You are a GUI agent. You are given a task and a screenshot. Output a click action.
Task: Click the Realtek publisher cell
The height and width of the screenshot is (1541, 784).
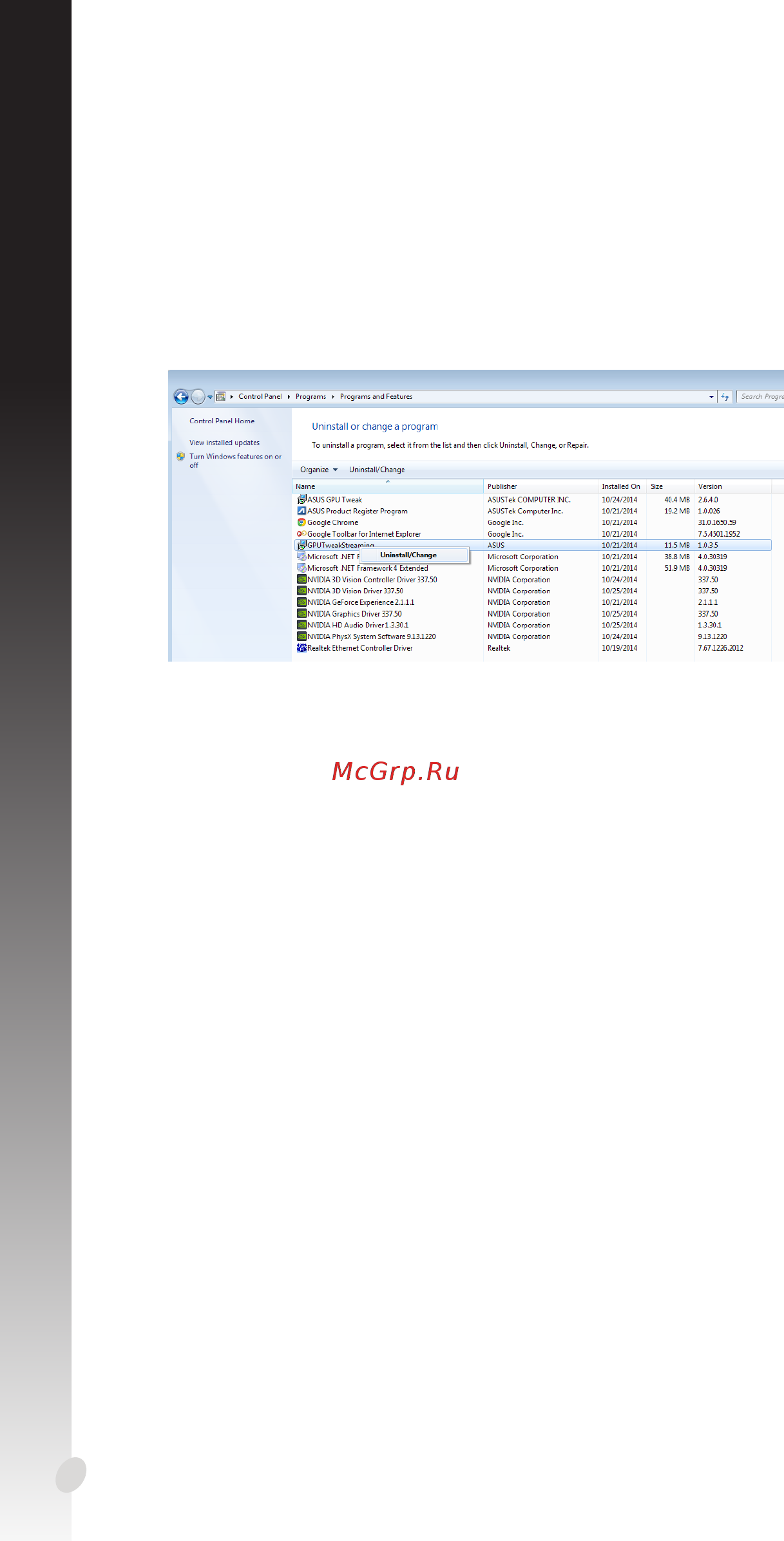tap(499, 648)
